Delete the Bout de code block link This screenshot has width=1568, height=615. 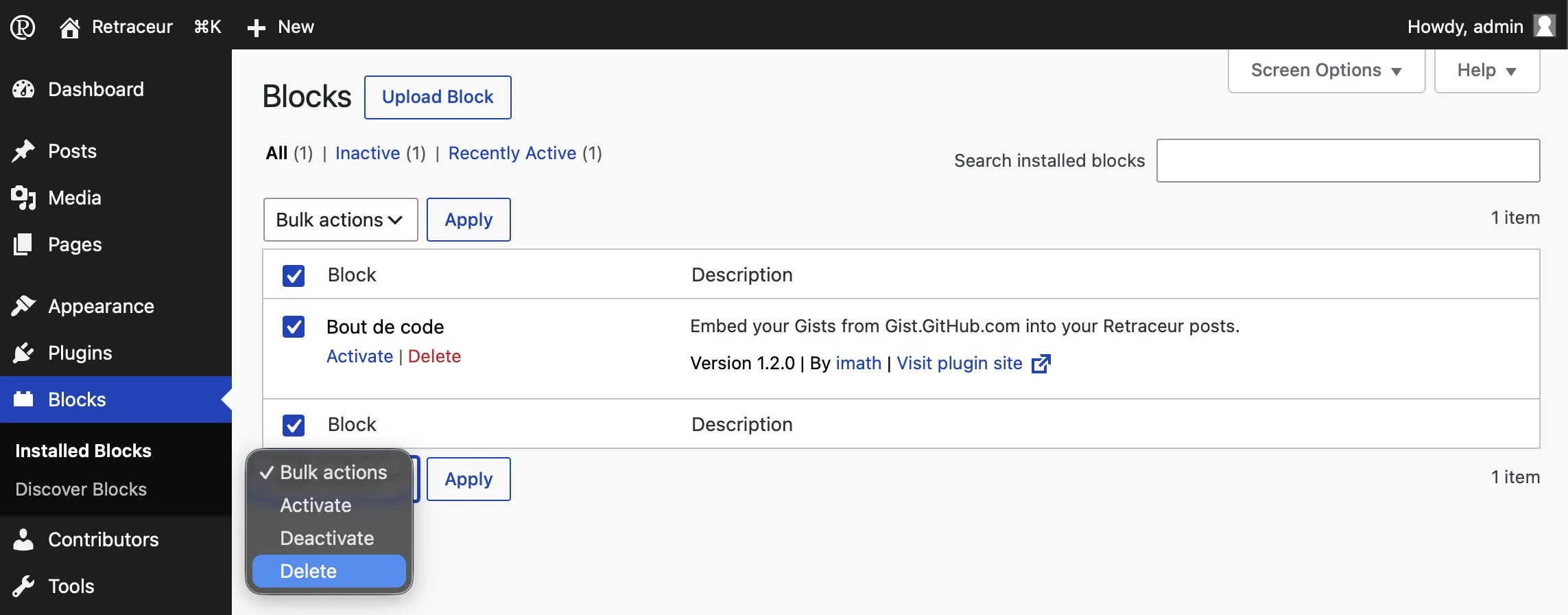coord(434,356)
